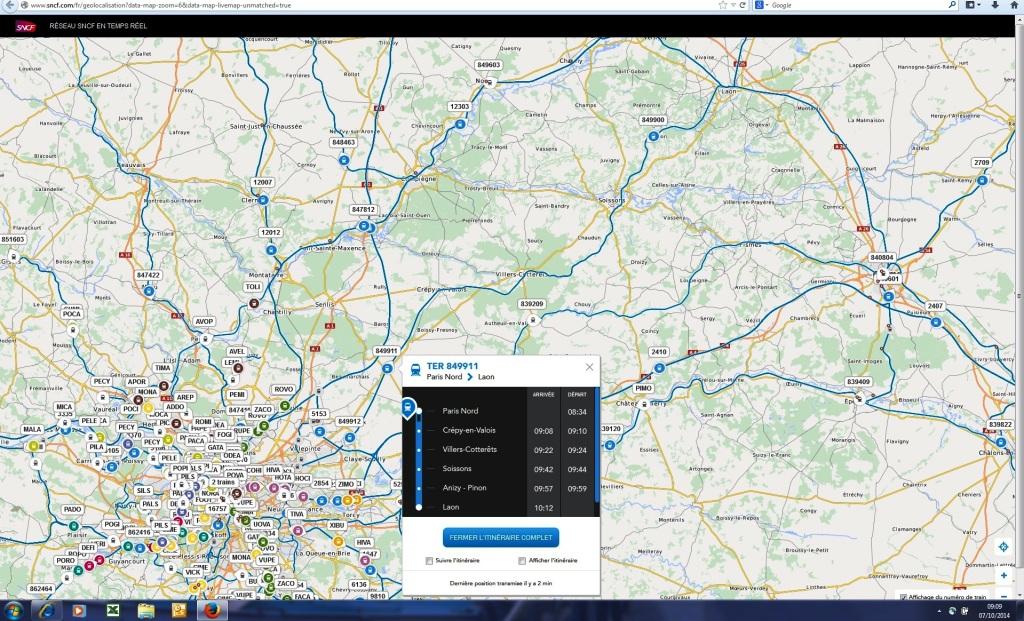Select Crépy-en-Valois stop in itinerary list
The height and width of the screenshot is (621, 1024).
coord(468,431)
